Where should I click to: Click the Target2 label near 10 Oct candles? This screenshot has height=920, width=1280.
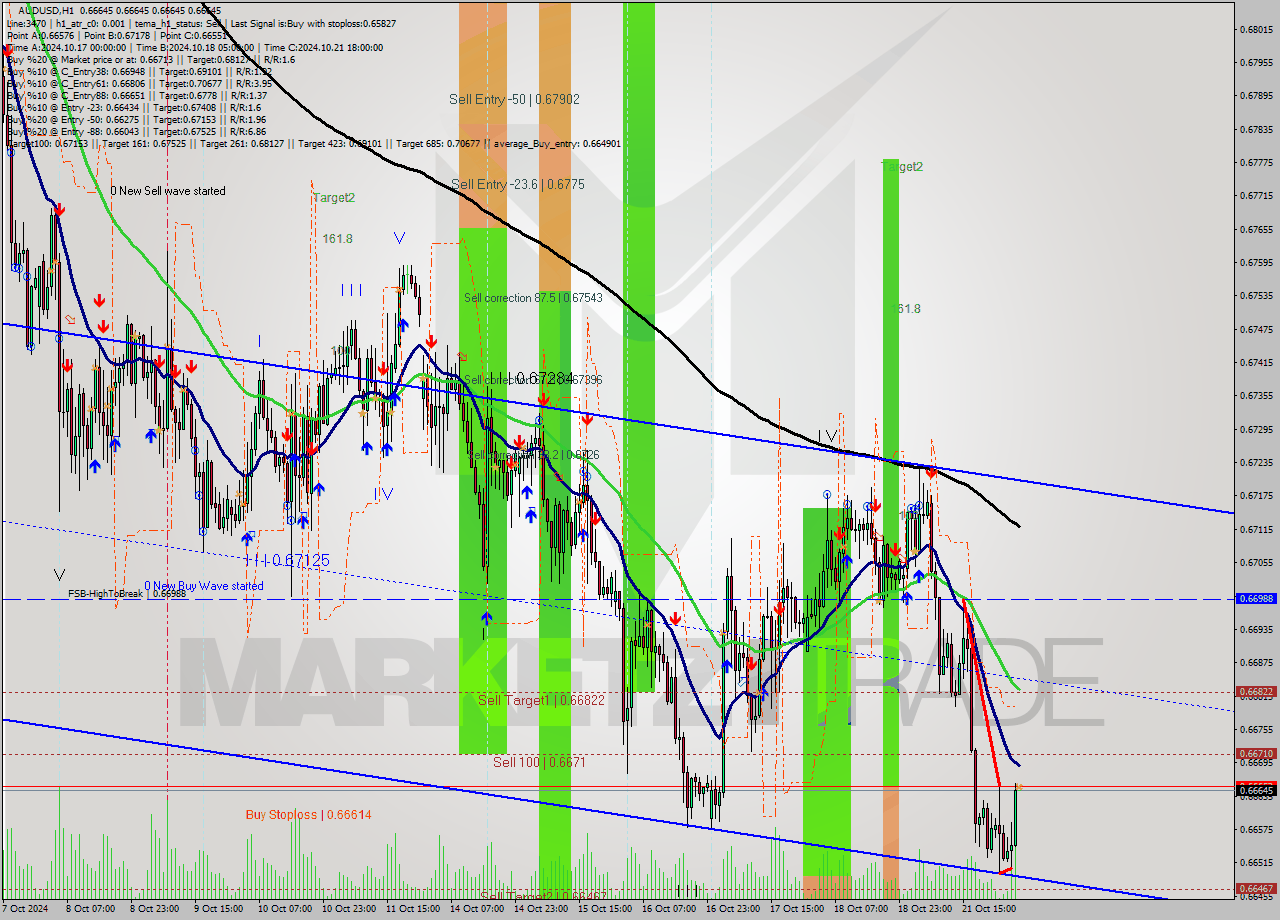(334, 198)
